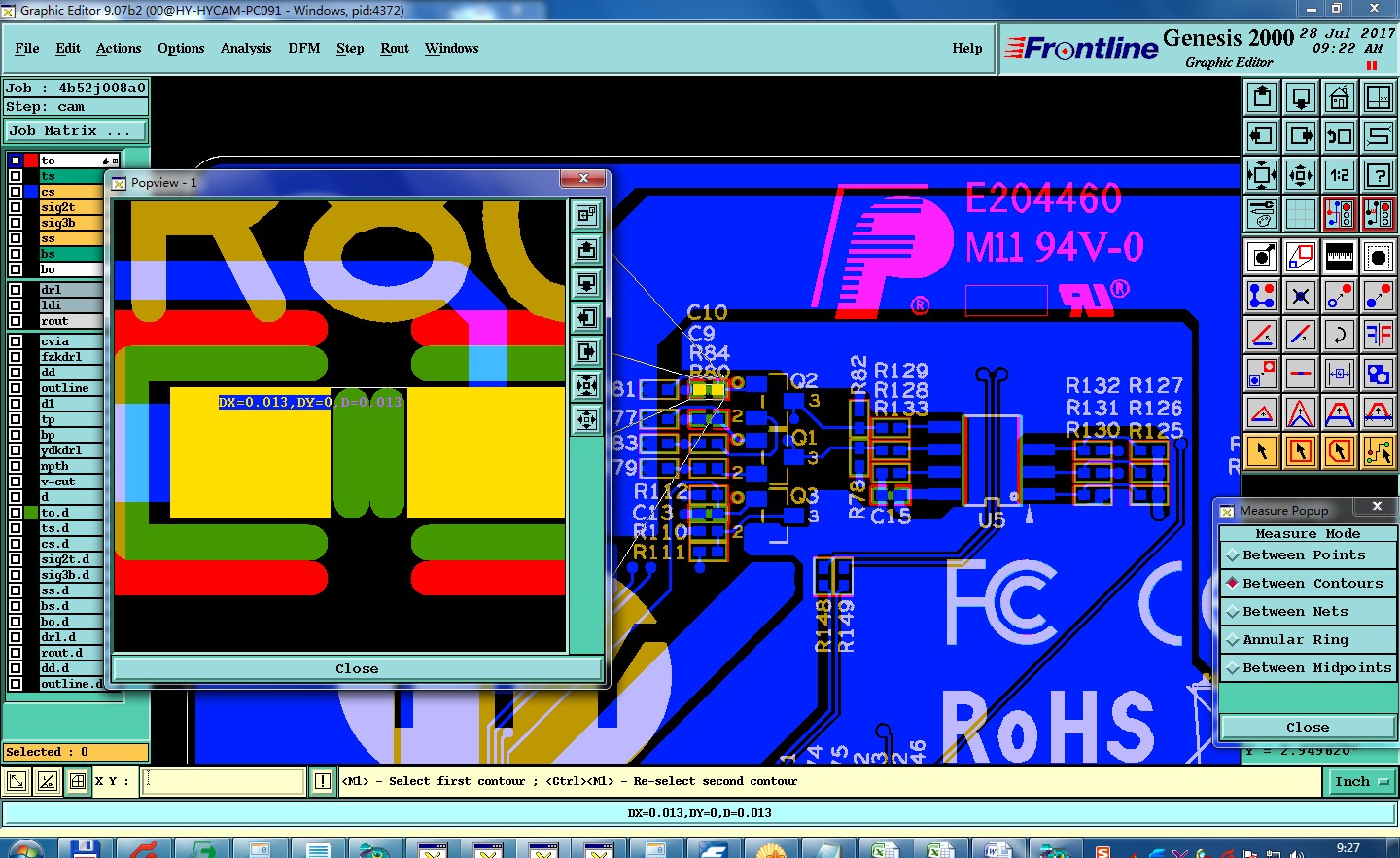Toggle the checkbox for layer rout
Viewport: 1400px width, 858px height.
[x=16, y=321]
